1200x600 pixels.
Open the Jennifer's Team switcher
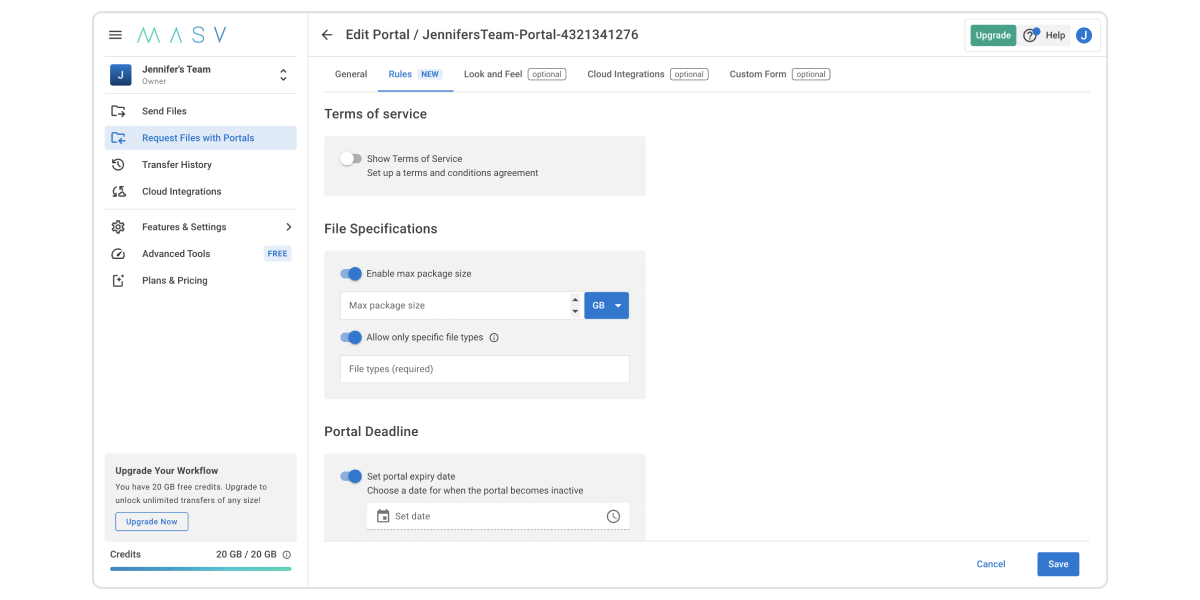(x=283, y=75)
